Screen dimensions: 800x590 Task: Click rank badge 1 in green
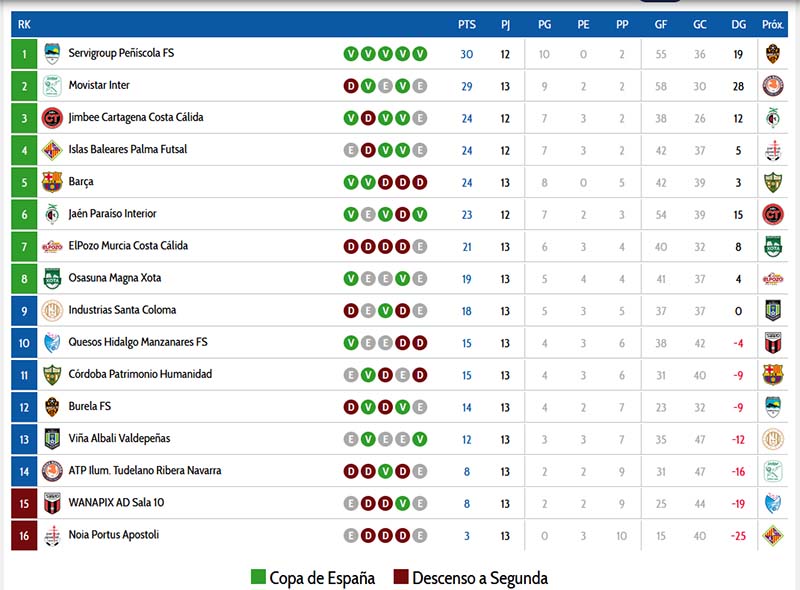(x=24, y=54)
